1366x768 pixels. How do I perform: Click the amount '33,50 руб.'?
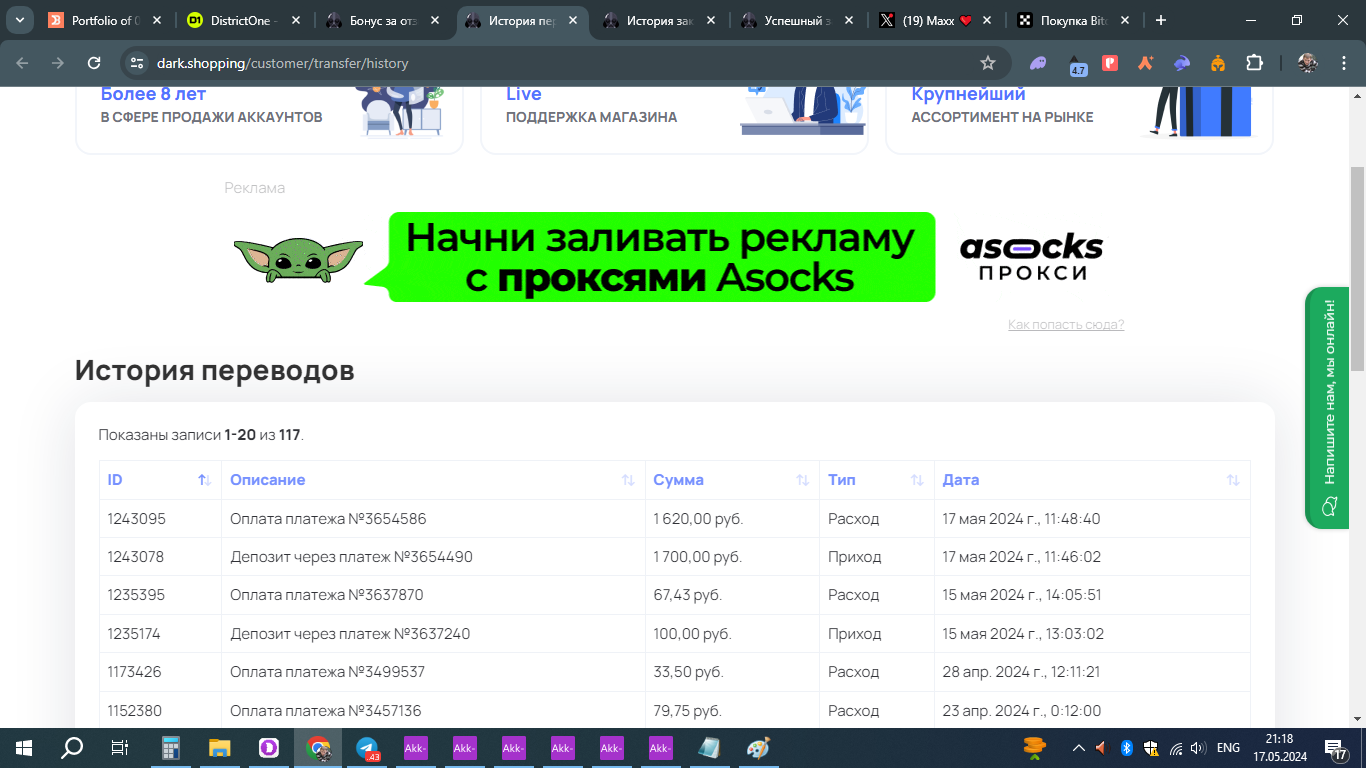point(688,672)
